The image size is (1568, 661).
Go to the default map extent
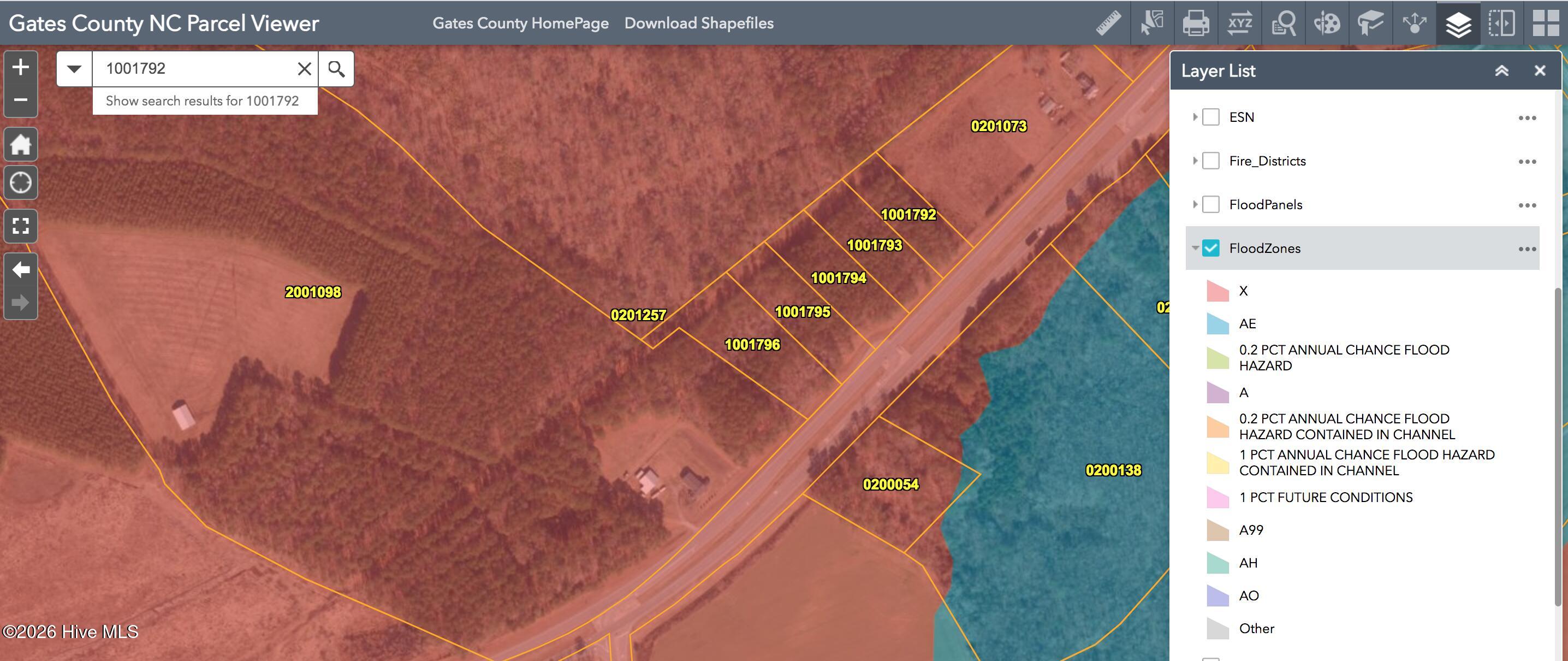point(21,145)
